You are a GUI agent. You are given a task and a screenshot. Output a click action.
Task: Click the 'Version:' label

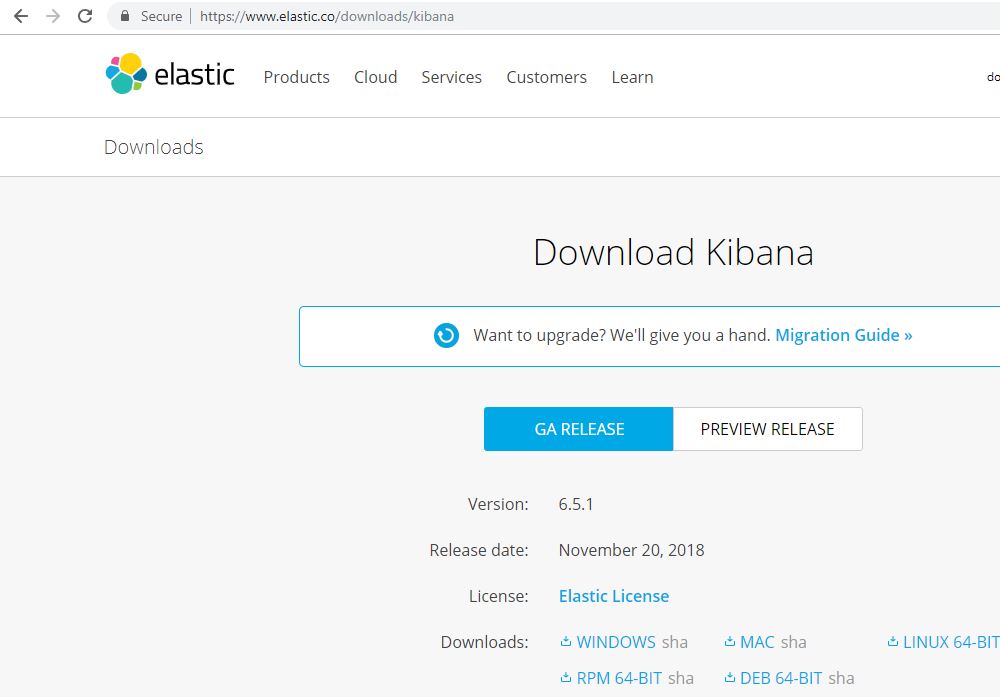point(498,504)
